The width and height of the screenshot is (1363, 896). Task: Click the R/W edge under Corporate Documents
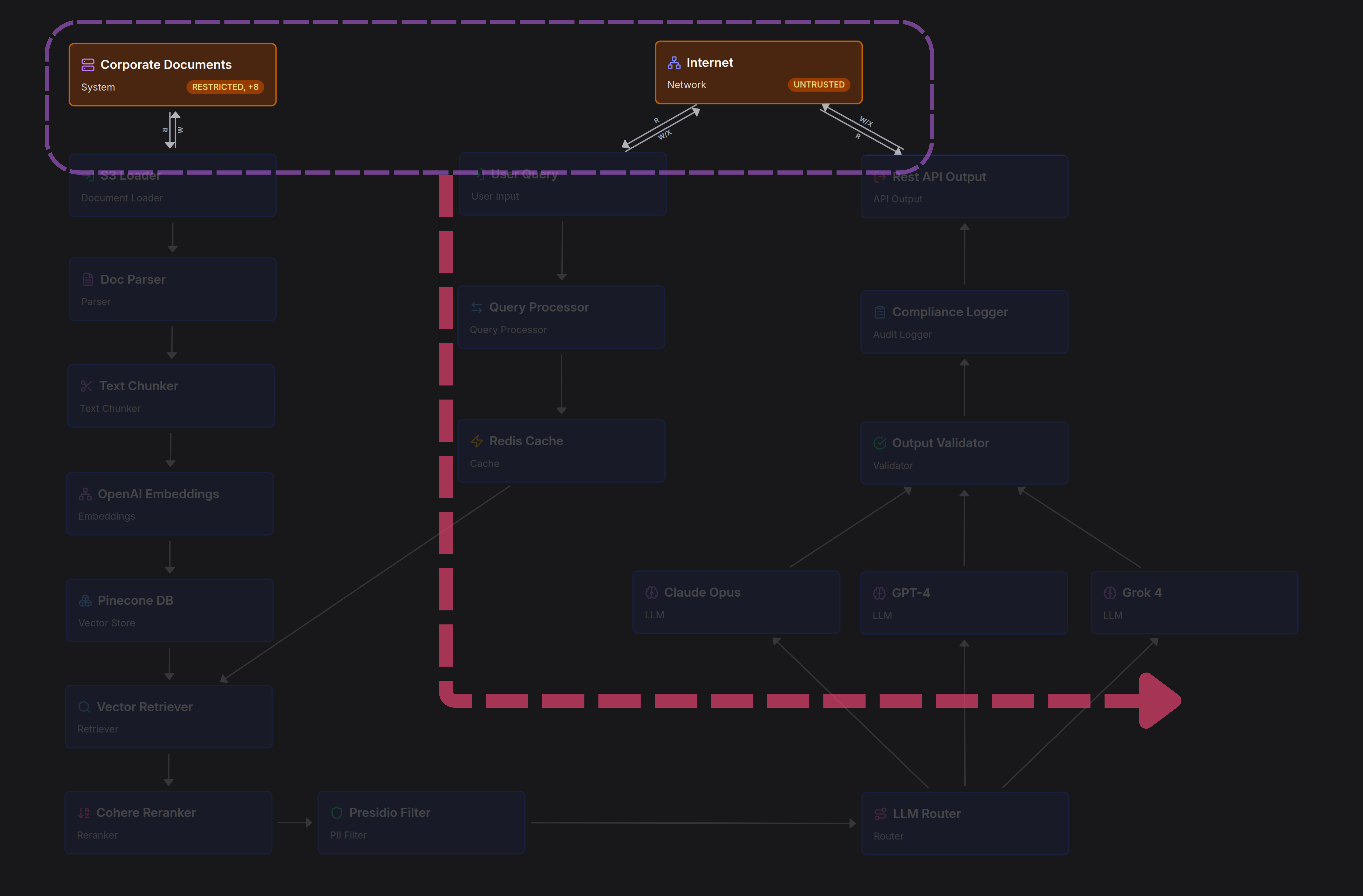pos(172,130)
